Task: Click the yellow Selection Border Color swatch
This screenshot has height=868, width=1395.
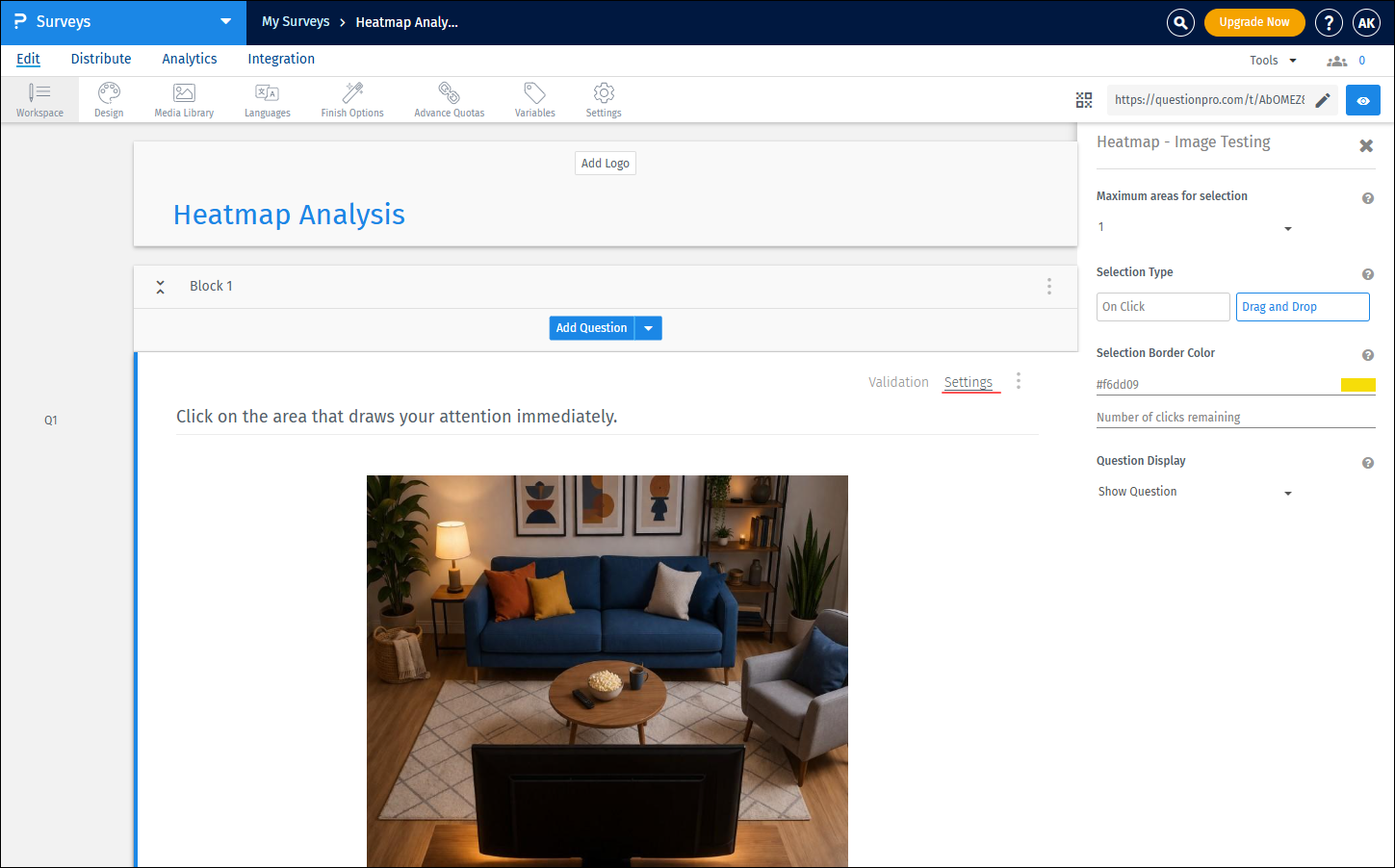Action: point(1357,384)
